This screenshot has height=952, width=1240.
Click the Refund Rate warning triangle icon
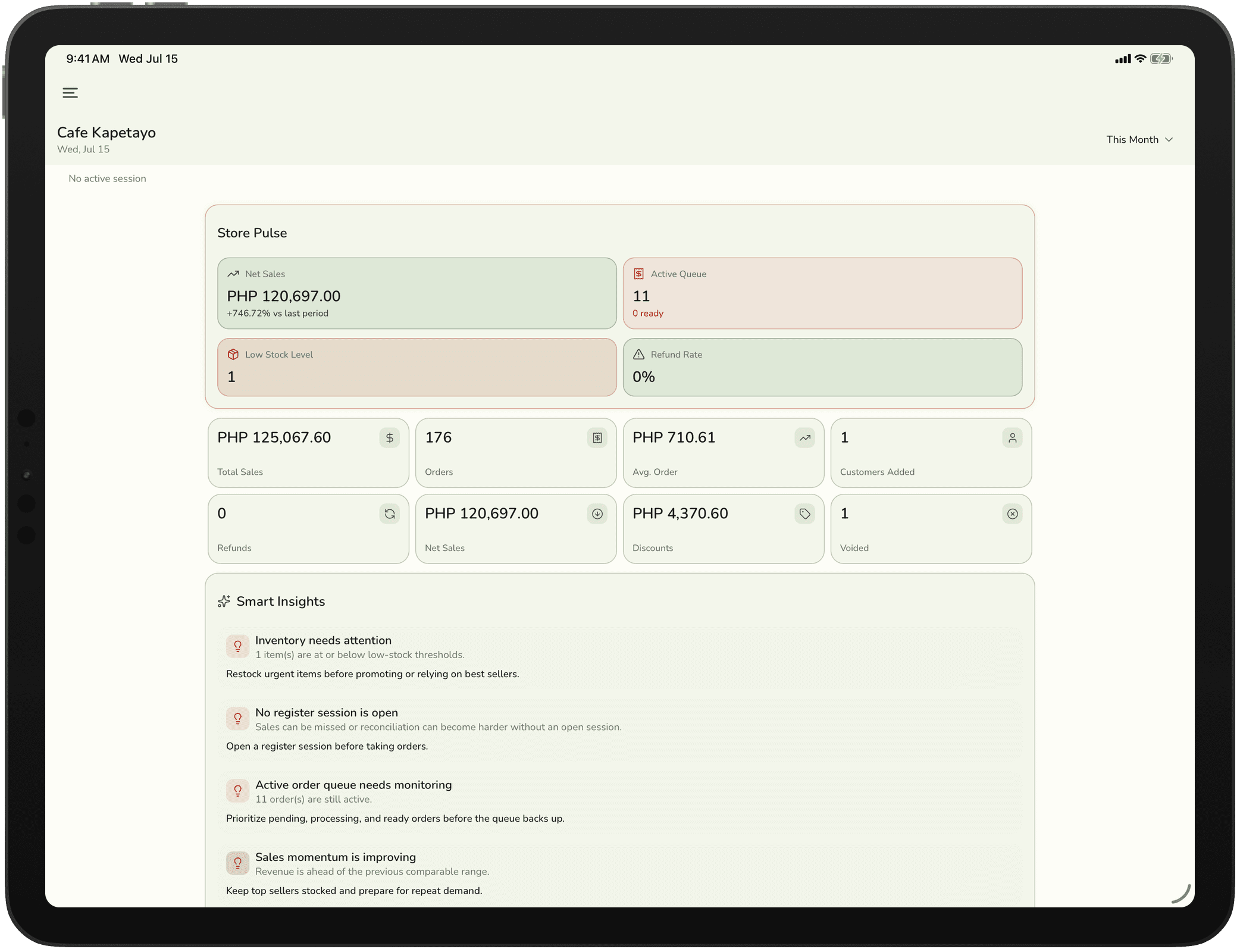(638, 355)
